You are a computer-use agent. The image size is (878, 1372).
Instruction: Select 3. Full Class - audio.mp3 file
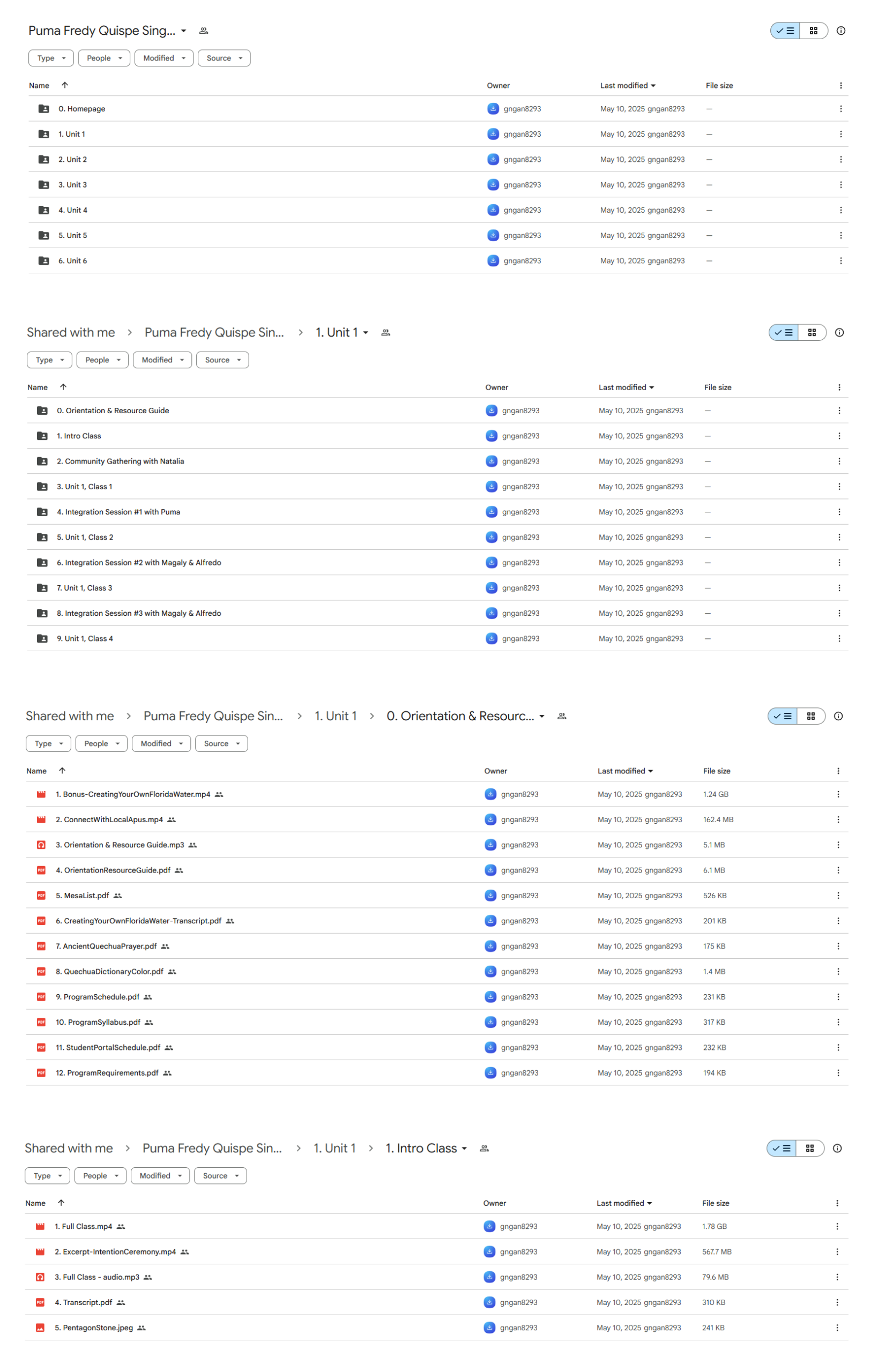point(436,1277)
